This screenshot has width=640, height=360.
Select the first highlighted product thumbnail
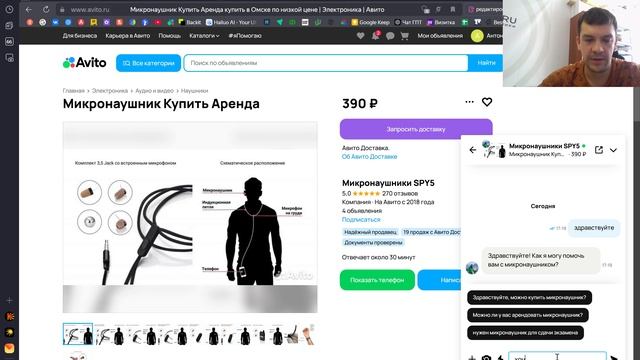pyautogui.click(x=78, y=334)
